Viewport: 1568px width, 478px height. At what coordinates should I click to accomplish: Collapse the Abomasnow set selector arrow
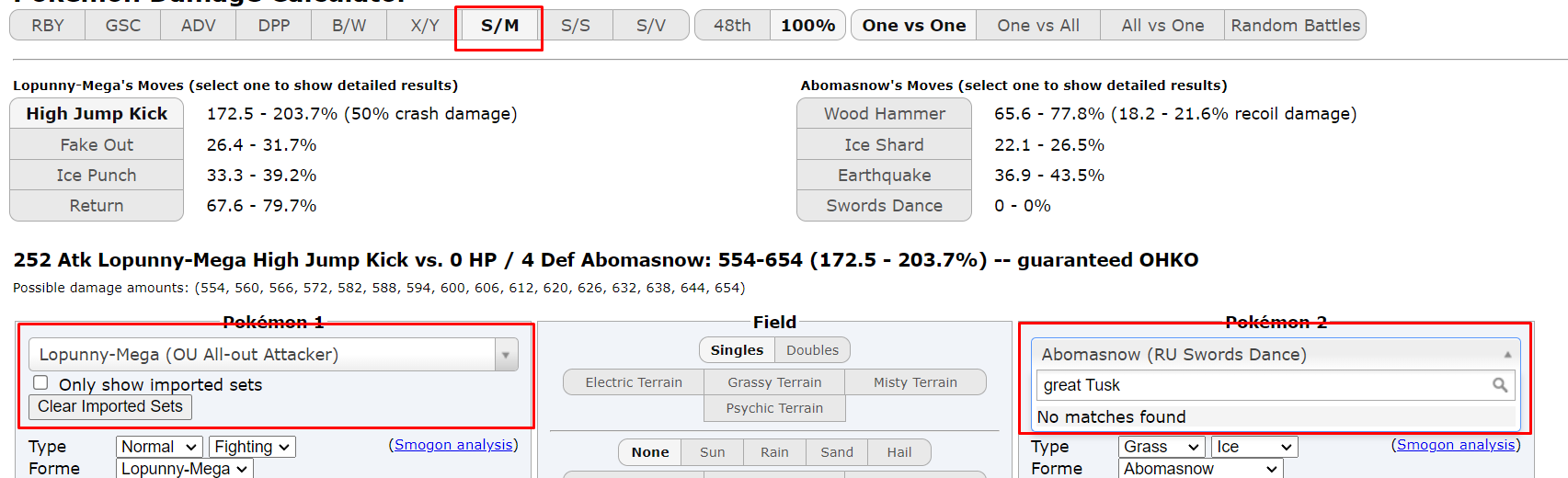click(x=1507, y=355)
